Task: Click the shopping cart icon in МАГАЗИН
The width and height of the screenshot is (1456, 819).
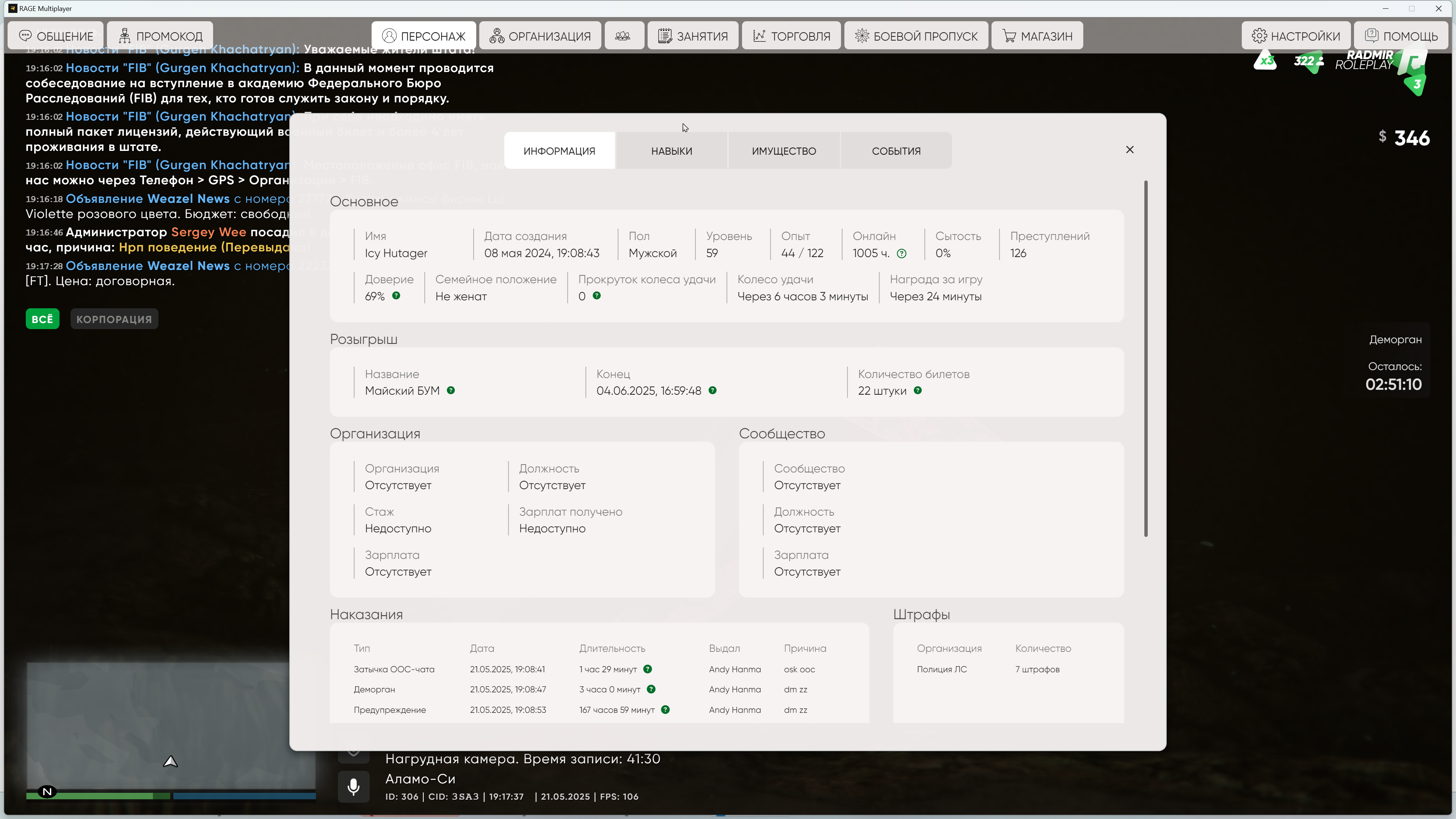Action: pos(1009,36)
